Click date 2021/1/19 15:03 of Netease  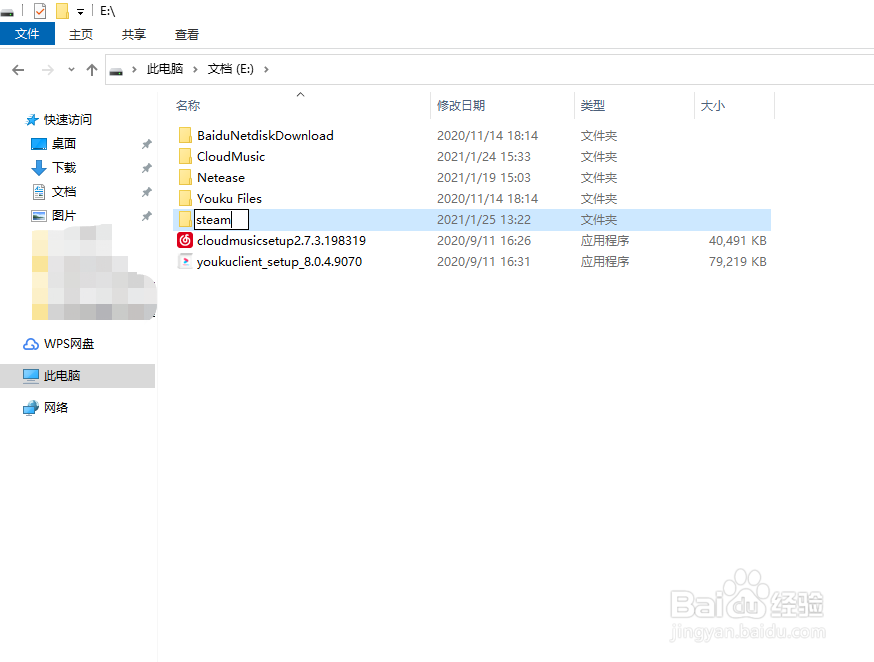484,178
